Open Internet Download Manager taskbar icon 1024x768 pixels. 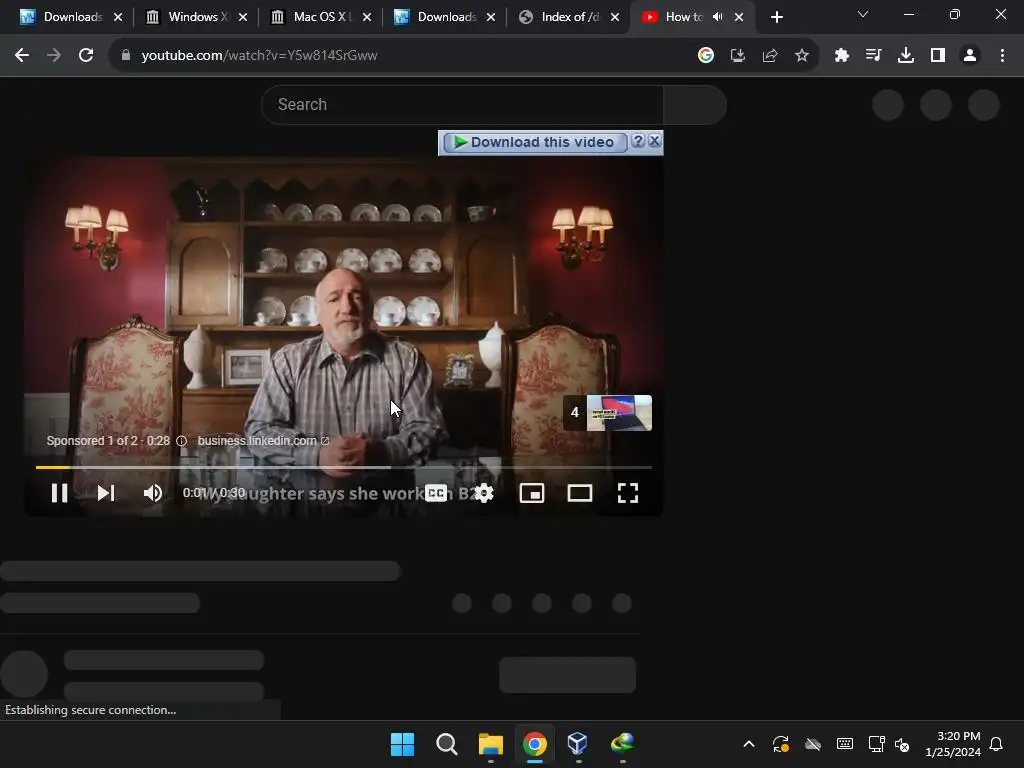pyautogui.click(x=622, y=744)
